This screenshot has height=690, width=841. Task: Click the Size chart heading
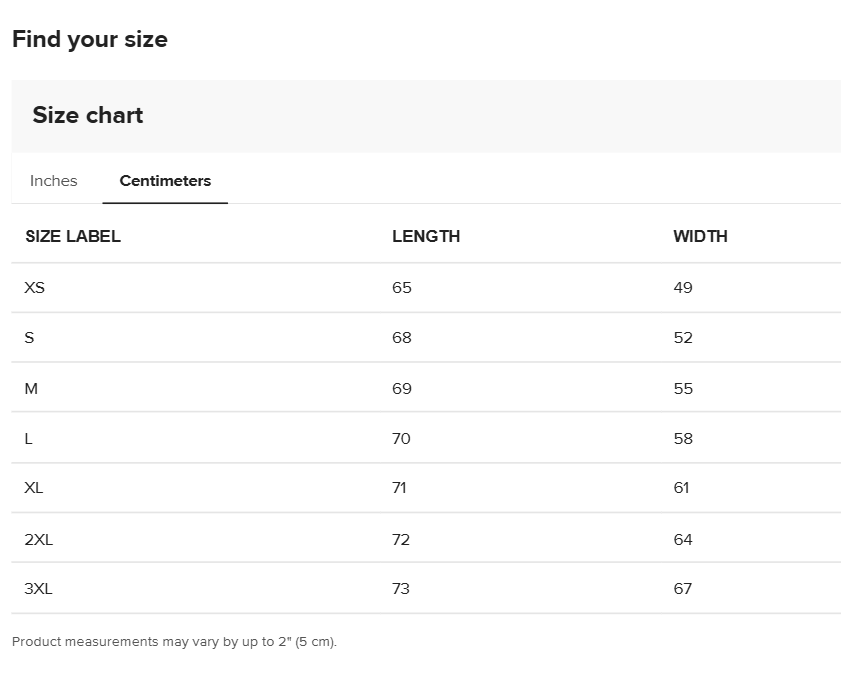(88, 115)
